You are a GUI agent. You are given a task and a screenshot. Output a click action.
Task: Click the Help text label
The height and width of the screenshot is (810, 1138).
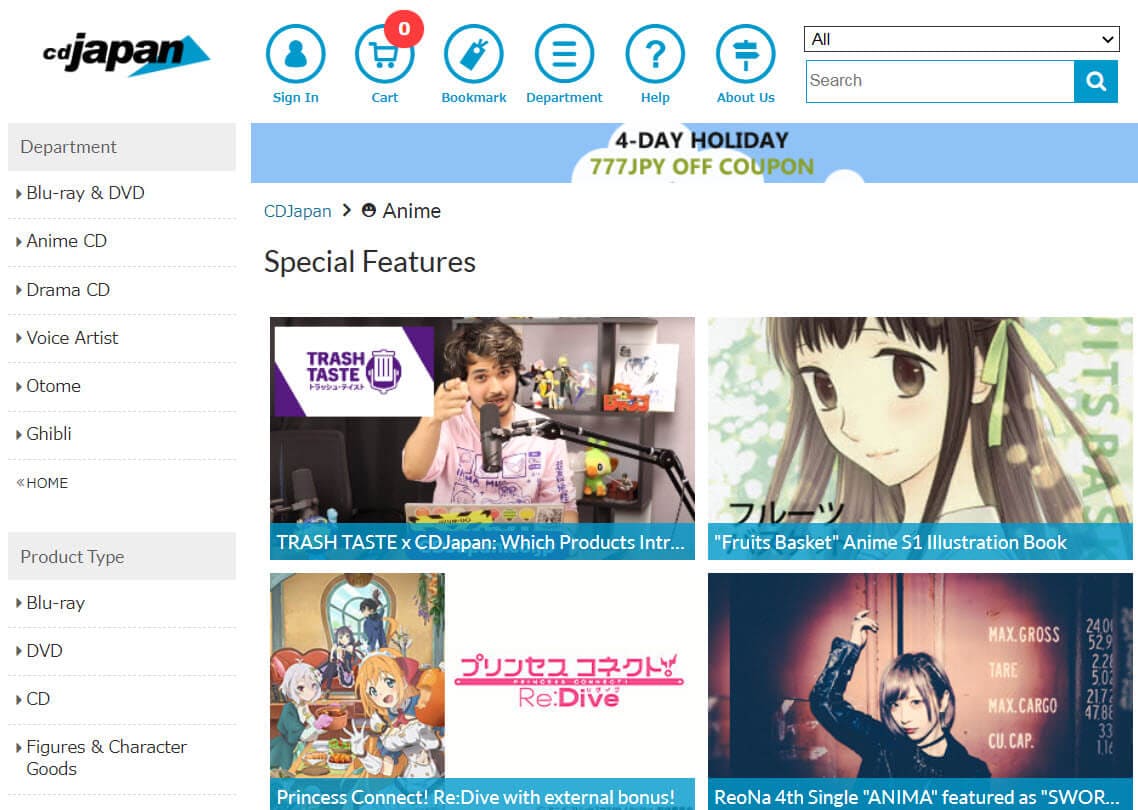pos(655,97)
